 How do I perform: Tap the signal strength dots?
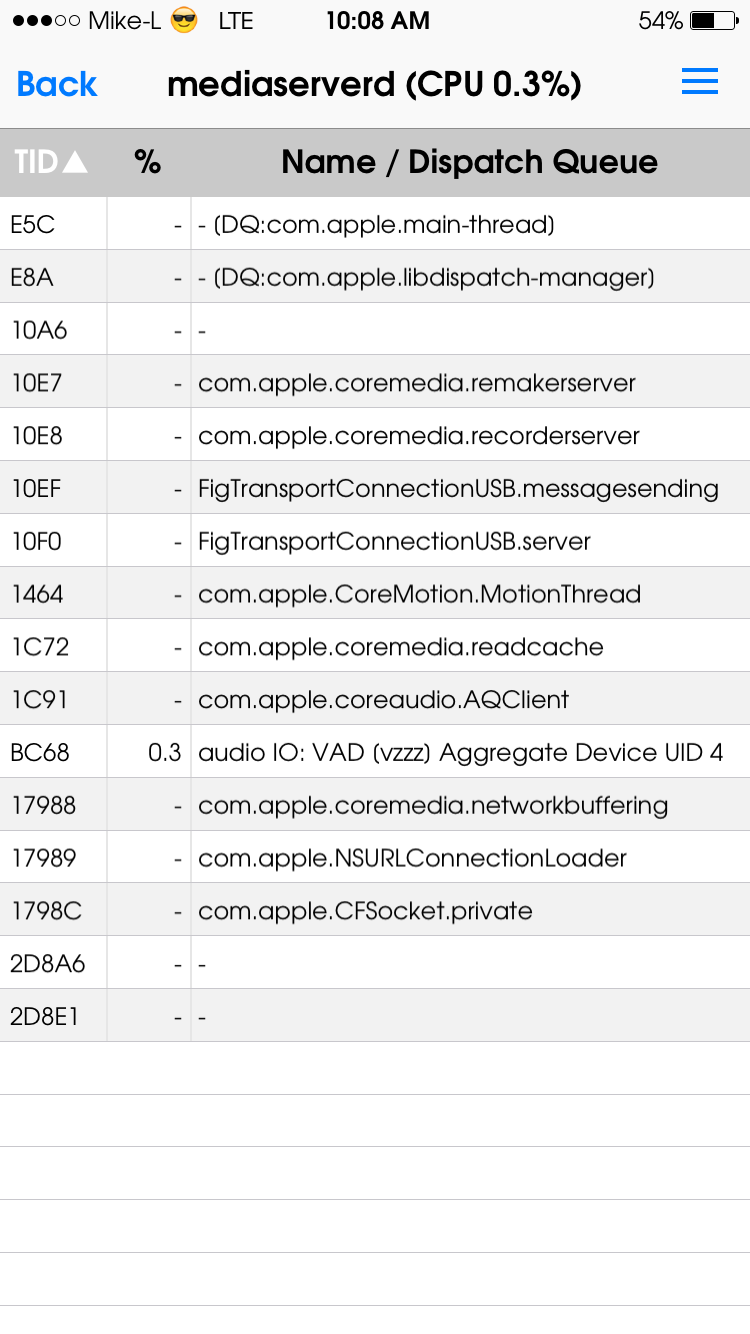(x=44, y=20)
